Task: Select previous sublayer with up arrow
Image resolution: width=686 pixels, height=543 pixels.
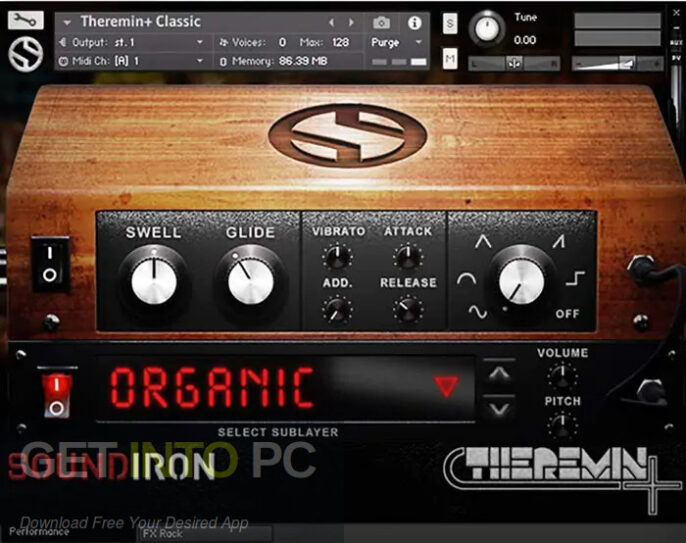Action: tap(499, 373)
